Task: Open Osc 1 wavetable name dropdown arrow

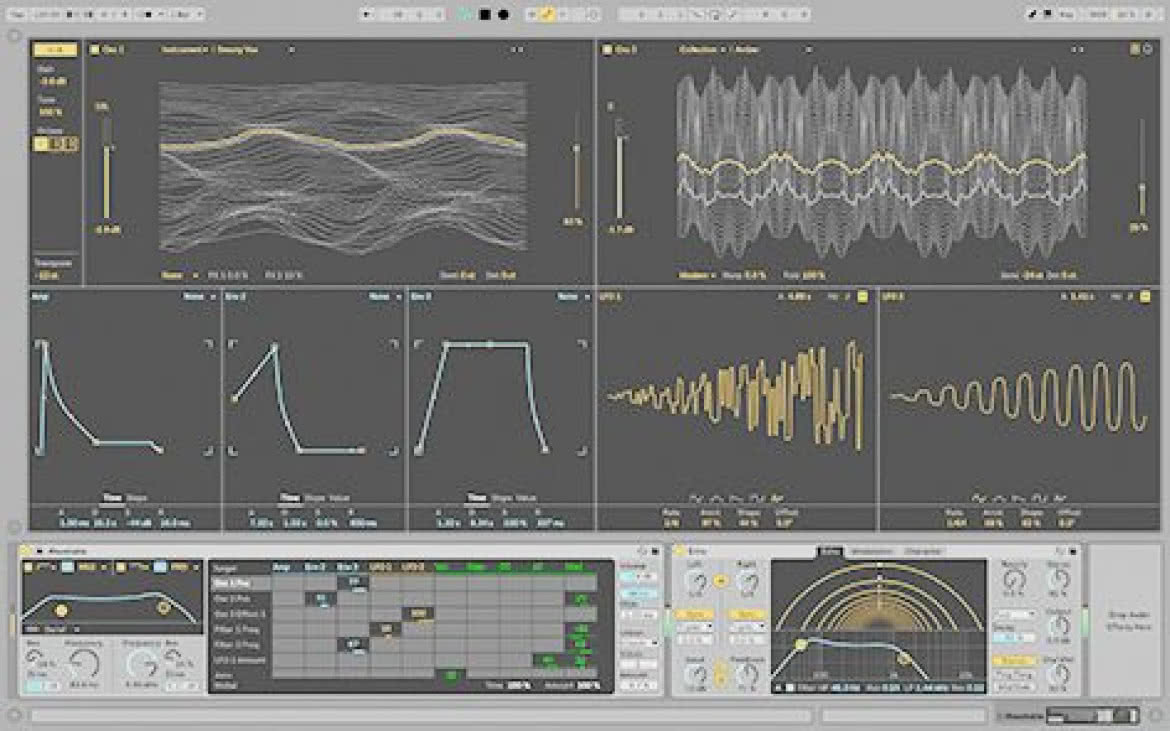Action: click(292, 50)
